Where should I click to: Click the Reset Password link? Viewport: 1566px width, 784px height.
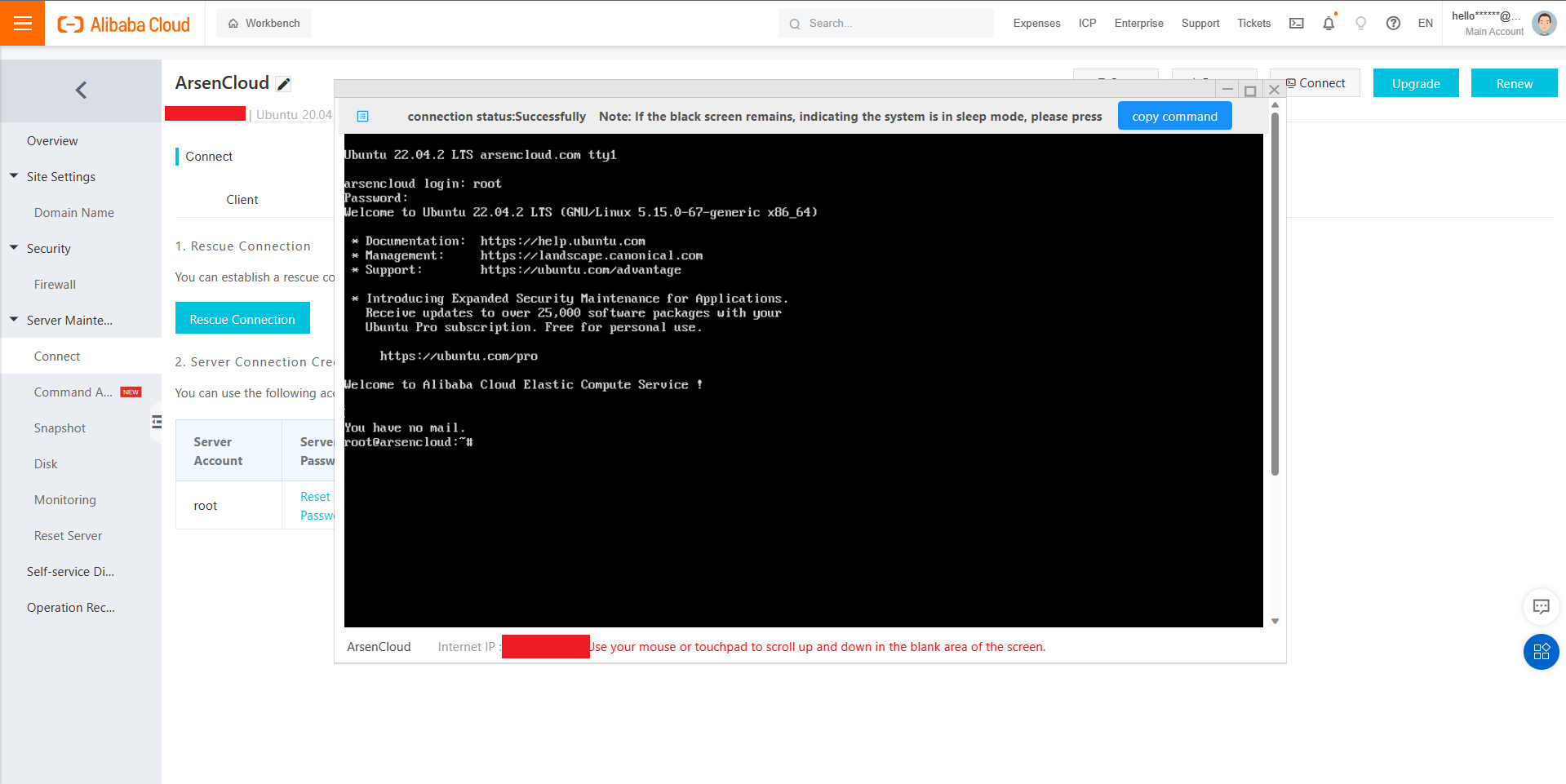click(317, 506)
